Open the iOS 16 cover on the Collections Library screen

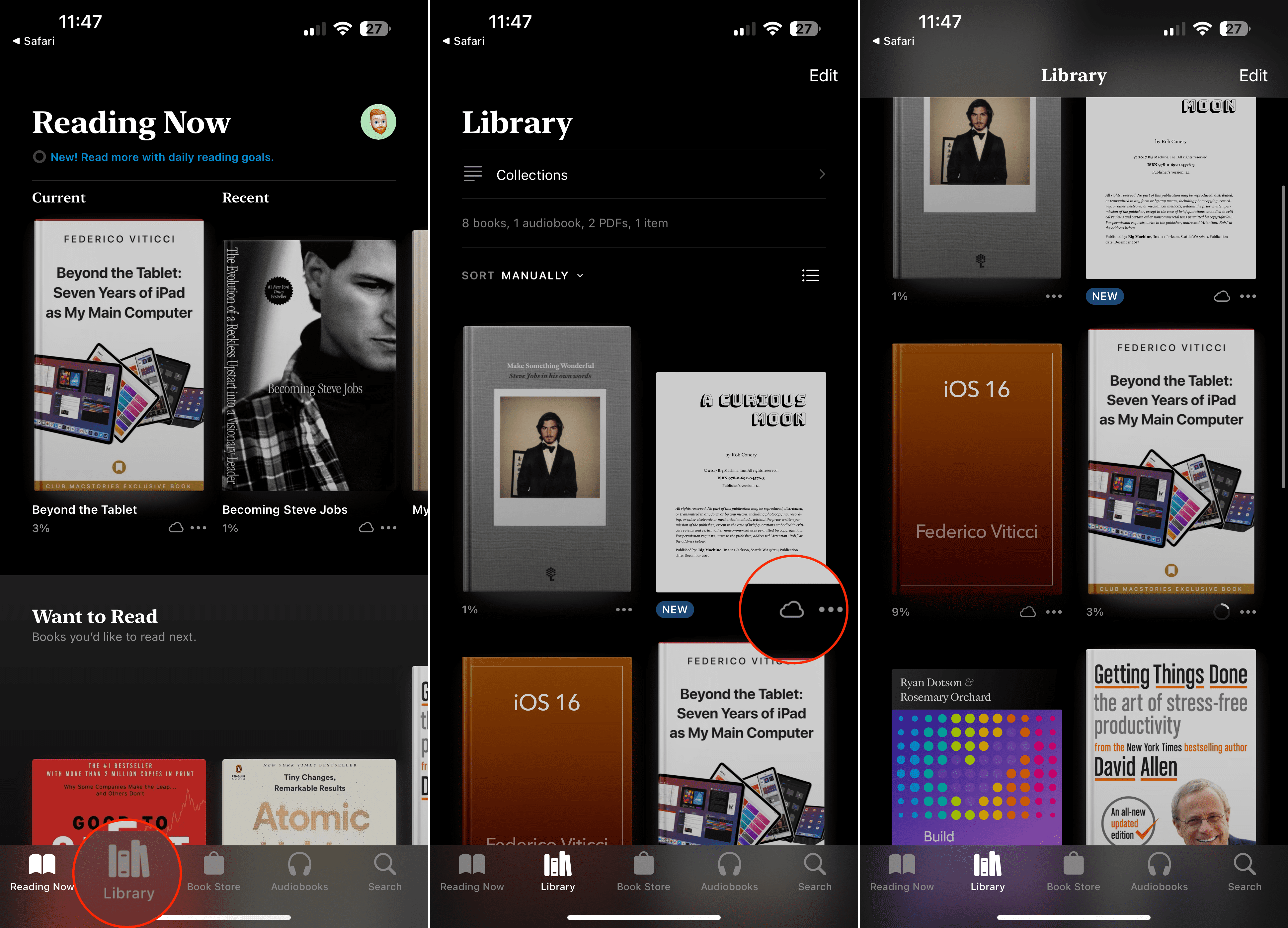tap(547, 751)
